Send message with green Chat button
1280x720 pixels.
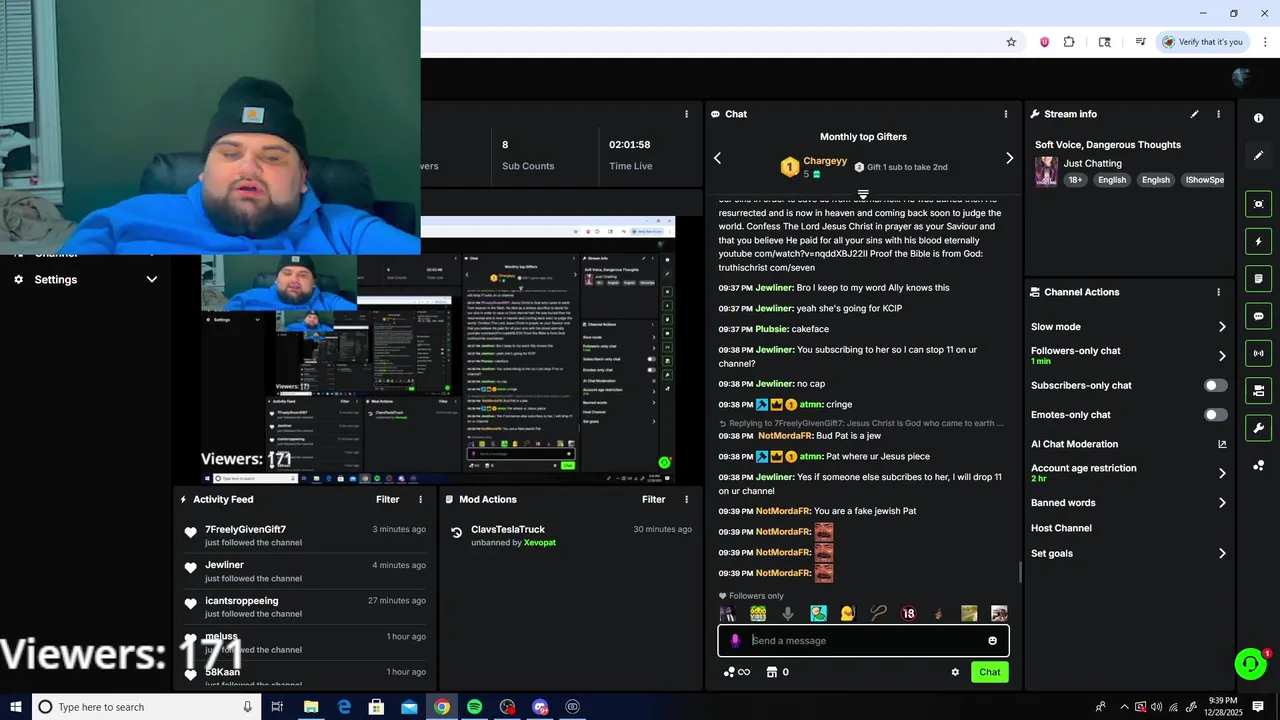point(989,672)
